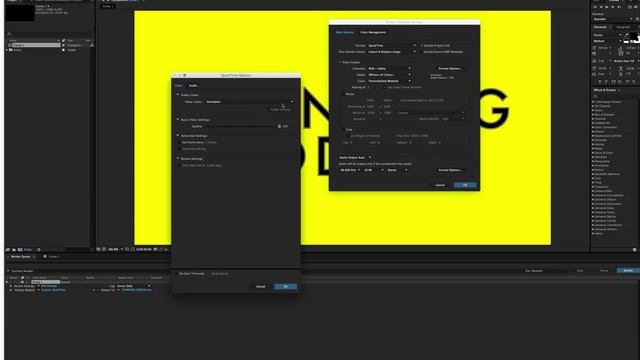Click OK in QuickTime Options dialog
The image size is (640, 360).
point(285,287)
